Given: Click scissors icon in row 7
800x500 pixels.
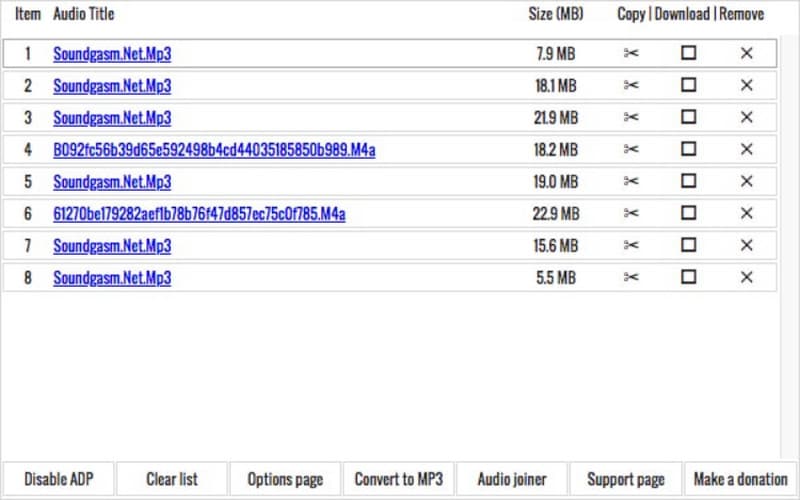Looking at the screenshot, I should coord(631,245).
